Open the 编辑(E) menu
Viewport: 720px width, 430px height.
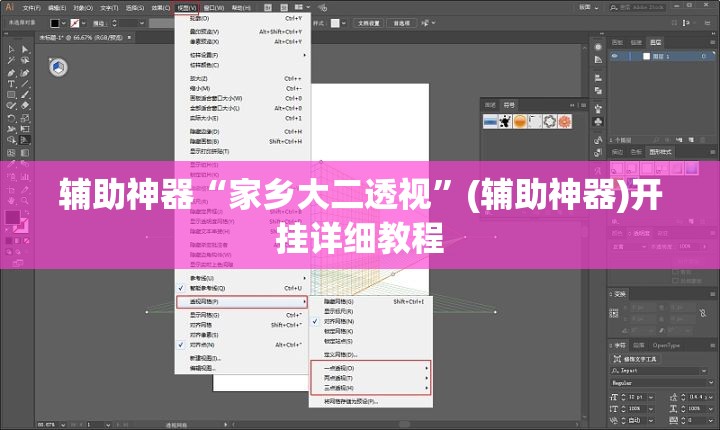point(57,8)
